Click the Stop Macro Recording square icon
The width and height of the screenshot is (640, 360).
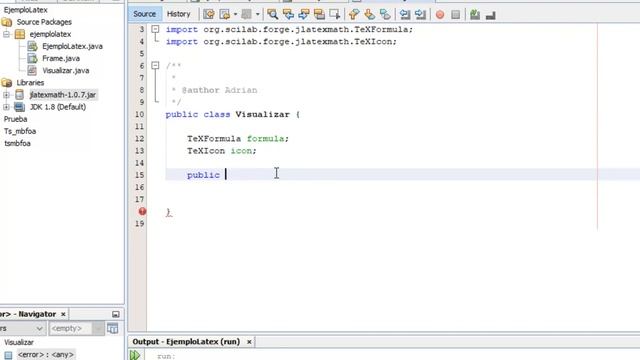point(456,15)
